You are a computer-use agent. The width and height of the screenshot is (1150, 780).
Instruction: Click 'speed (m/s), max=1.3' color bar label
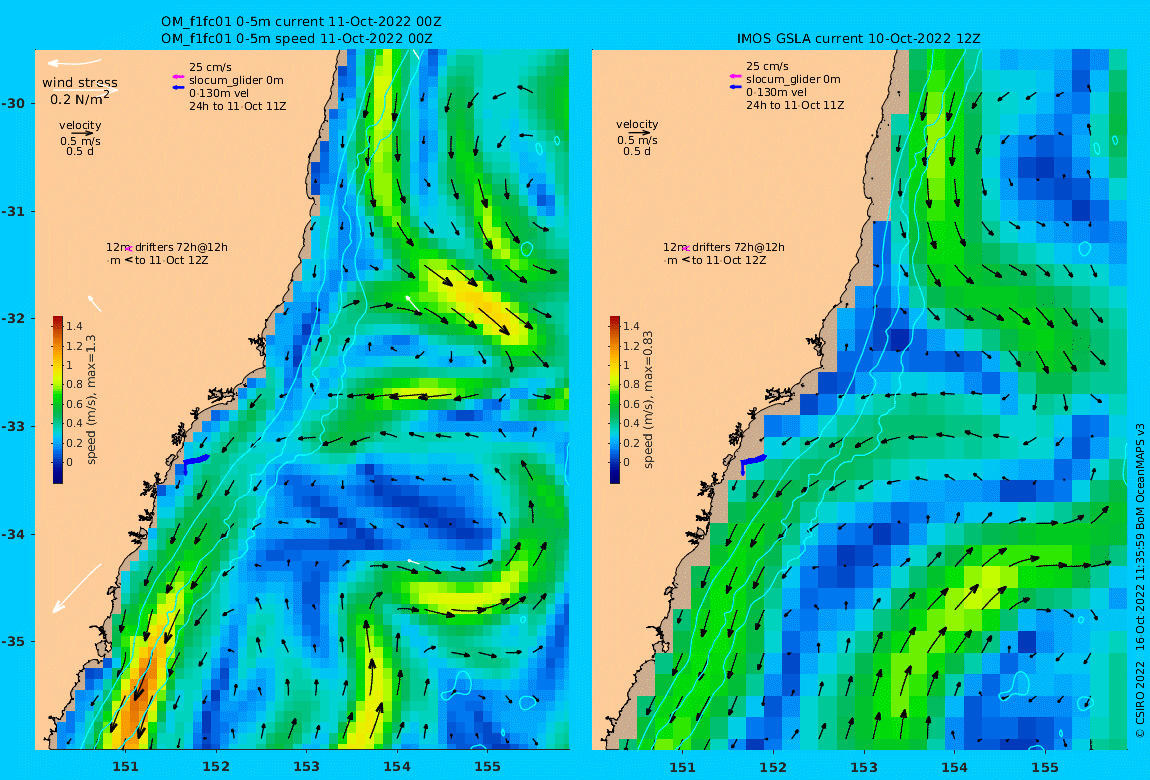coord(92,400)
